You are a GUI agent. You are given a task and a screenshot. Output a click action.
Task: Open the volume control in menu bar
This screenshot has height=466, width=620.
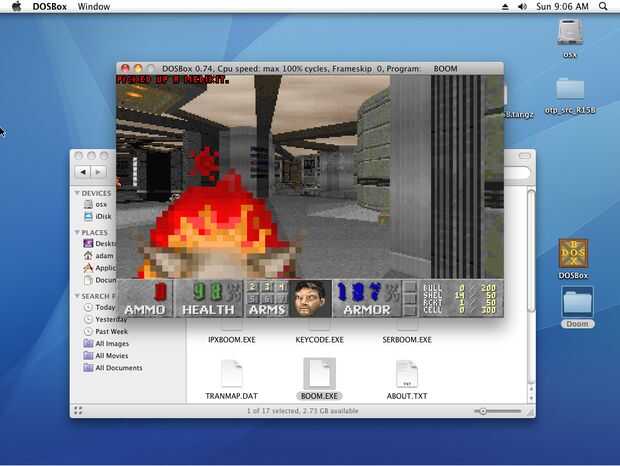(522, 7)
